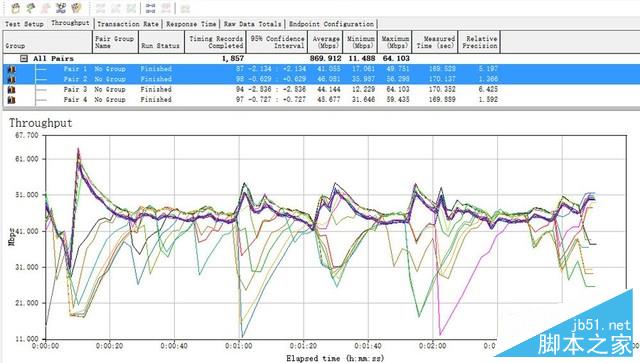Image resolution: width=640 pixels, height=363 pixels.
Task: Click the line color legend for Pair 4
Action: coord(41,100)
